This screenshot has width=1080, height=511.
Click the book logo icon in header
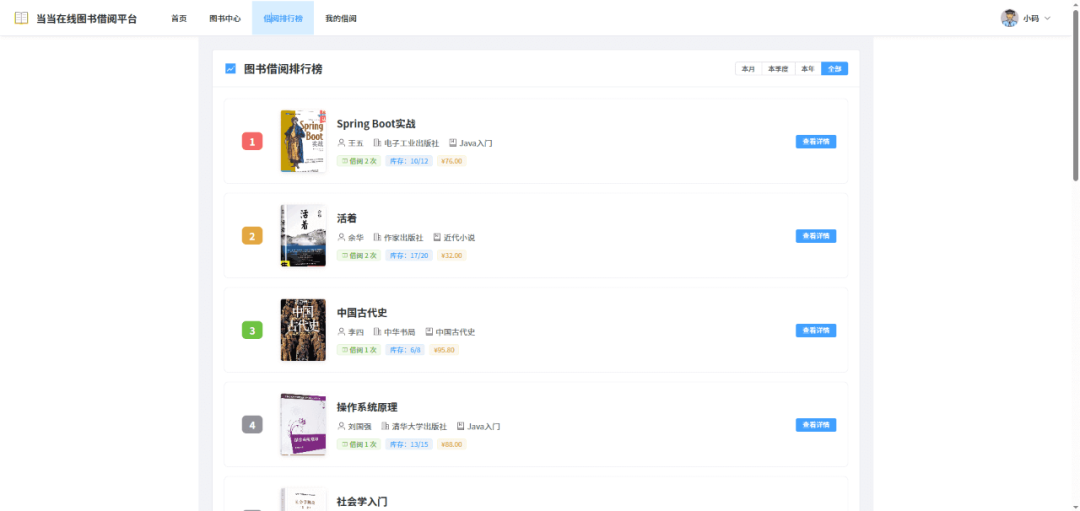(21, 18)
